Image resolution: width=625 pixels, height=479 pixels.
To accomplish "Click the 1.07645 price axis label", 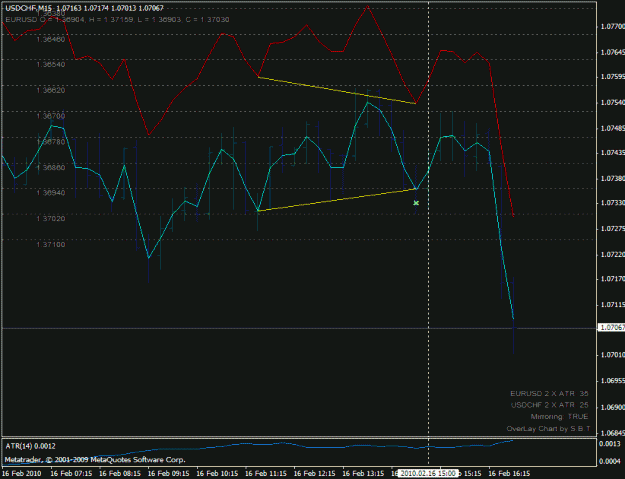I will (612, 53).
